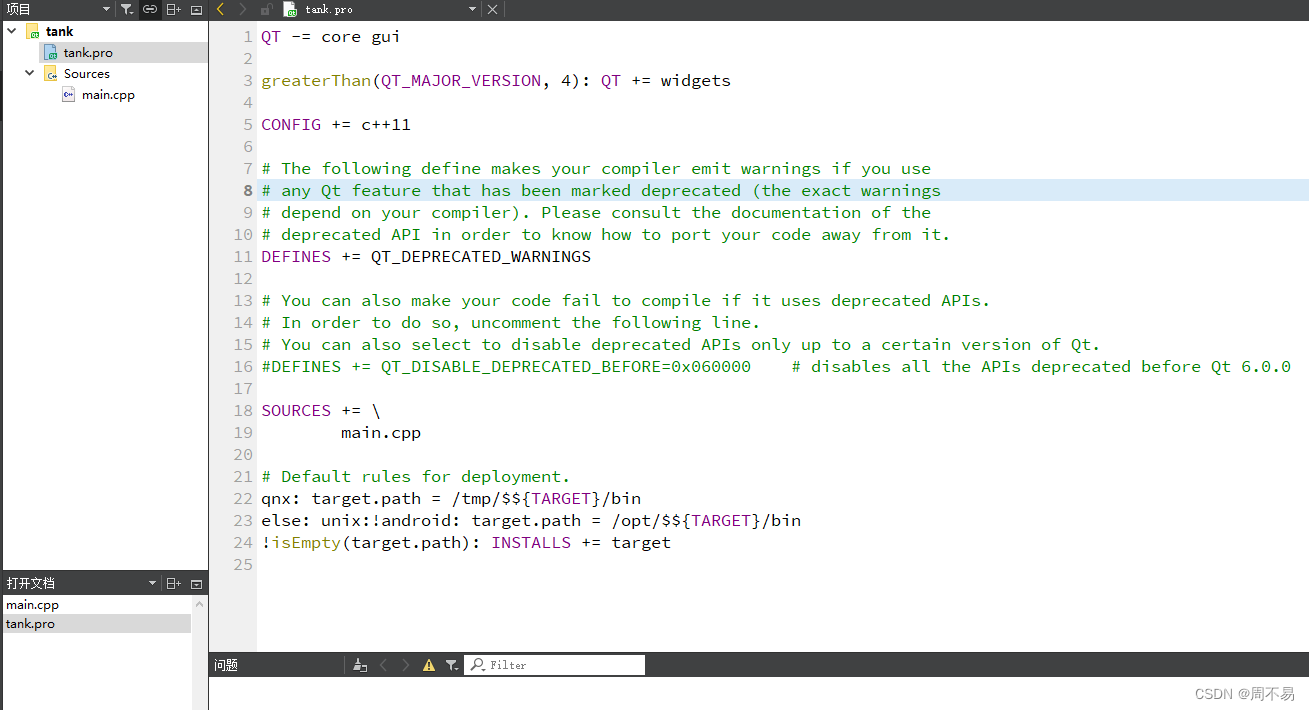This screenshot has height=710, width=1309.
Task: Open the 项目 view selector dropdown
Action: pyautogui.click(x=107, y=9)
